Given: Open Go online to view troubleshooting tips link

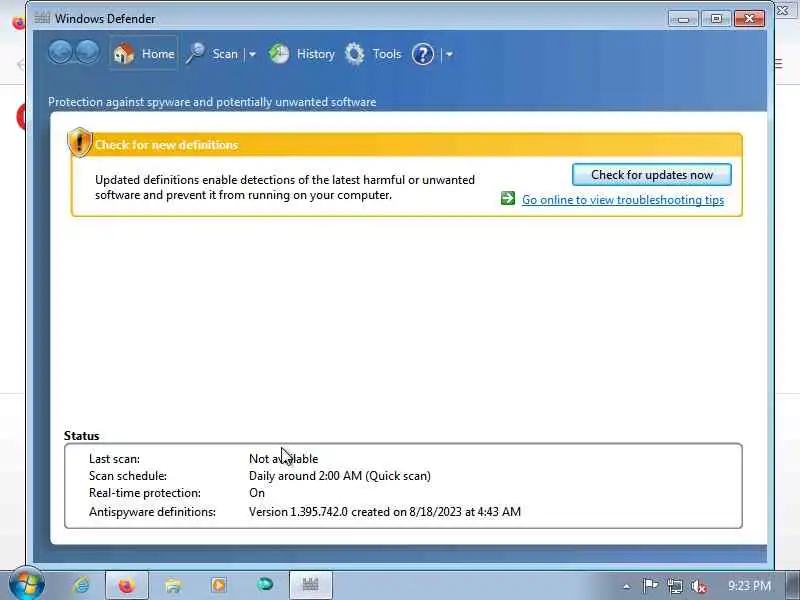Looking at the screenshot, I should (x=623, y=200).
